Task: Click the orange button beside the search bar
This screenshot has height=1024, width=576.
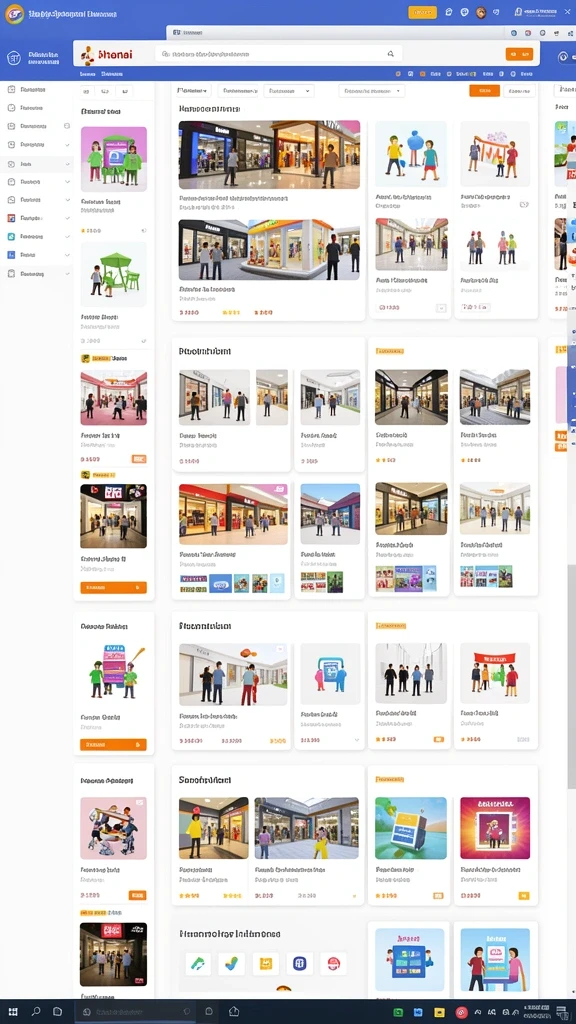Action: coord(519,54)
